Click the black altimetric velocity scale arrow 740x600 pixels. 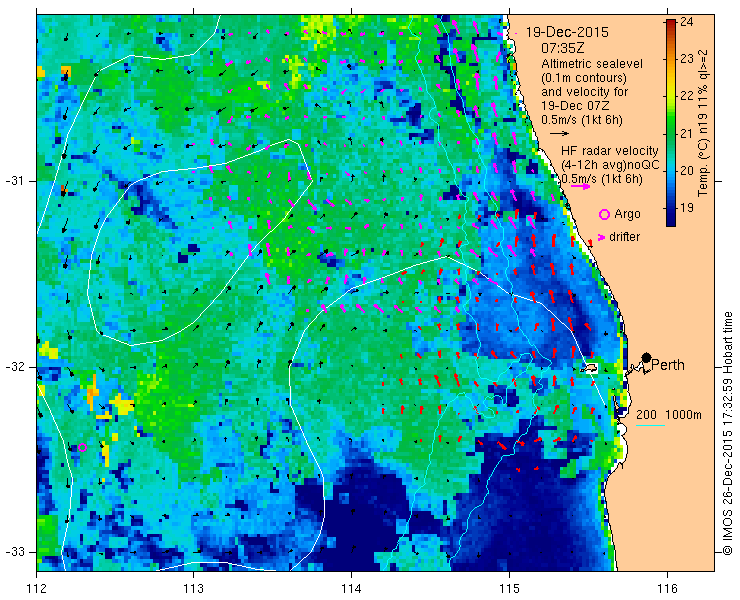click(x=559, y=134)
